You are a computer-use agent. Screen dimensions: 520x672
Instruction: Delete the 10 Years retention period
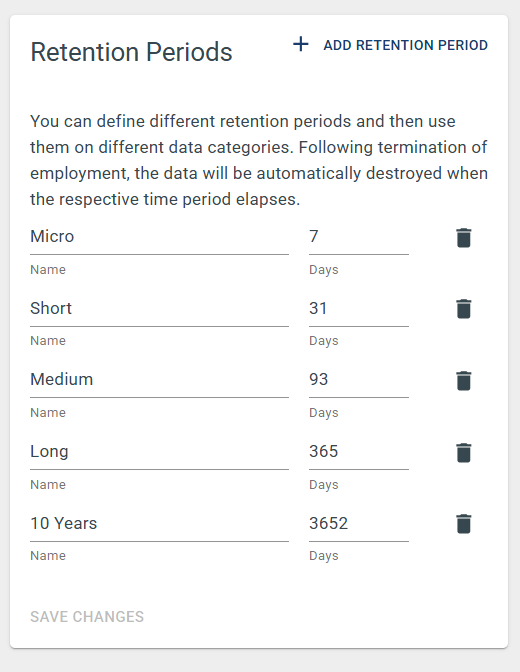pos(463,524)
